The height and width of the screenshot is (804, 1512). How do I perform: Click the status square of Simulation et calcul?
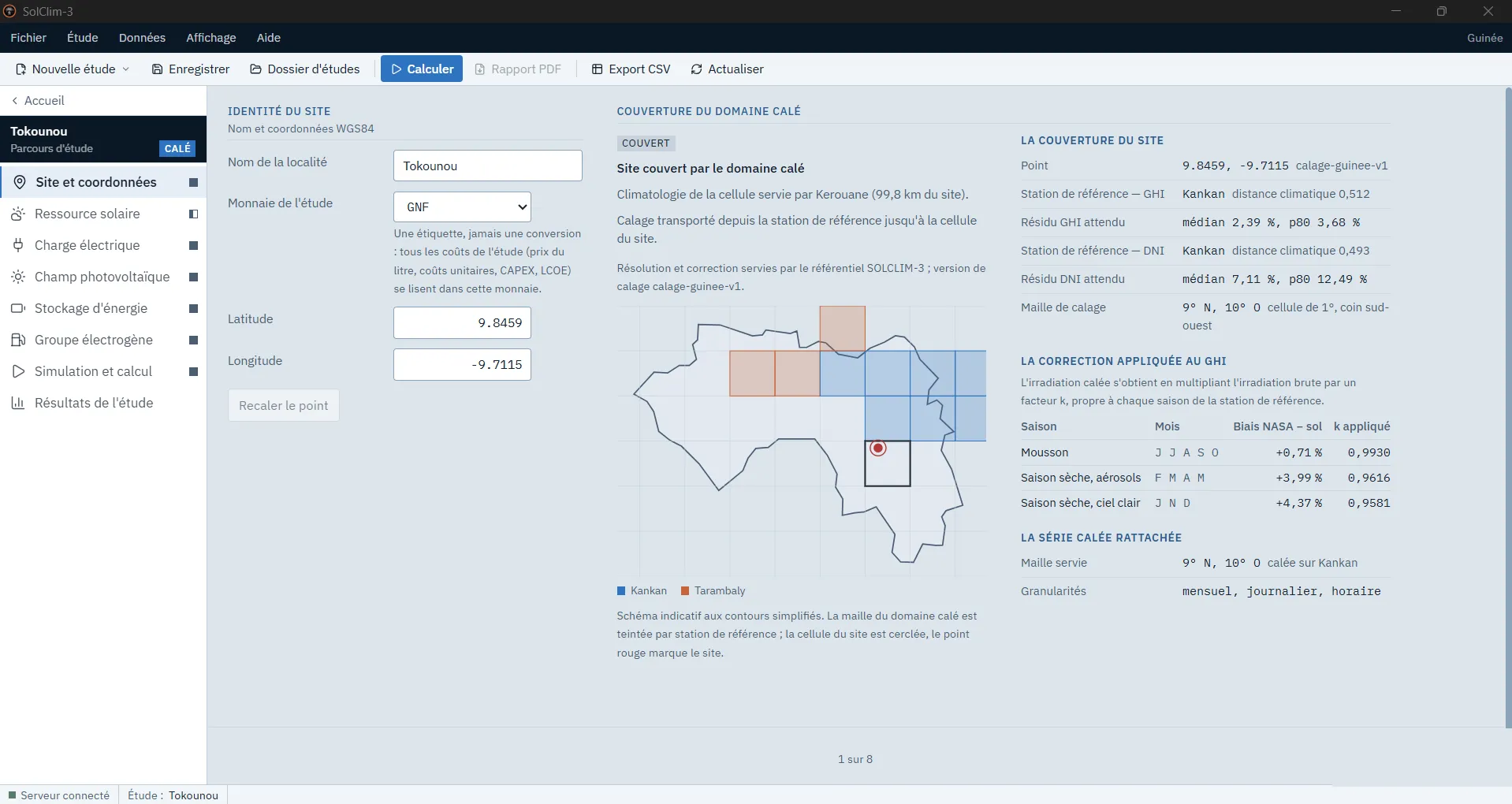[193, 372]
